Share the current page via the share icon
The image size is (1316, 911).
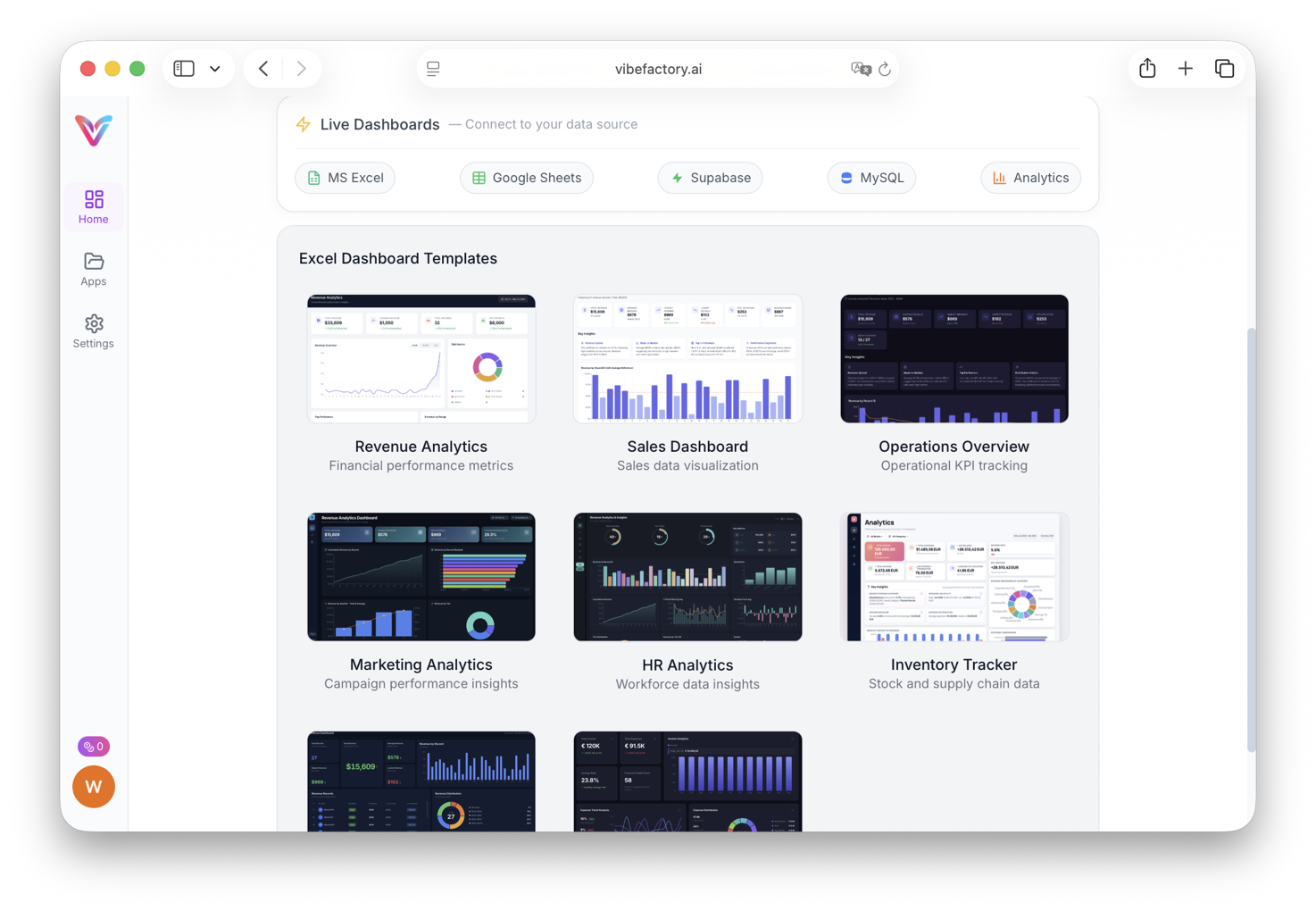[1146, 67]
